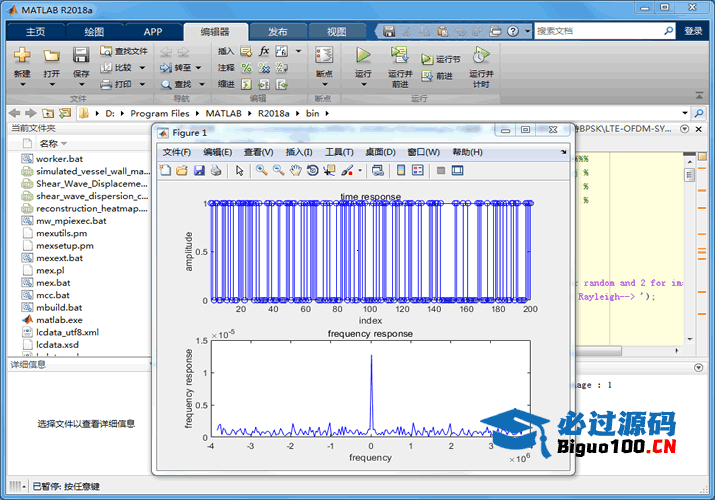
Task: Switch to the 发布 tab
Action: click(x=277, y=32)
